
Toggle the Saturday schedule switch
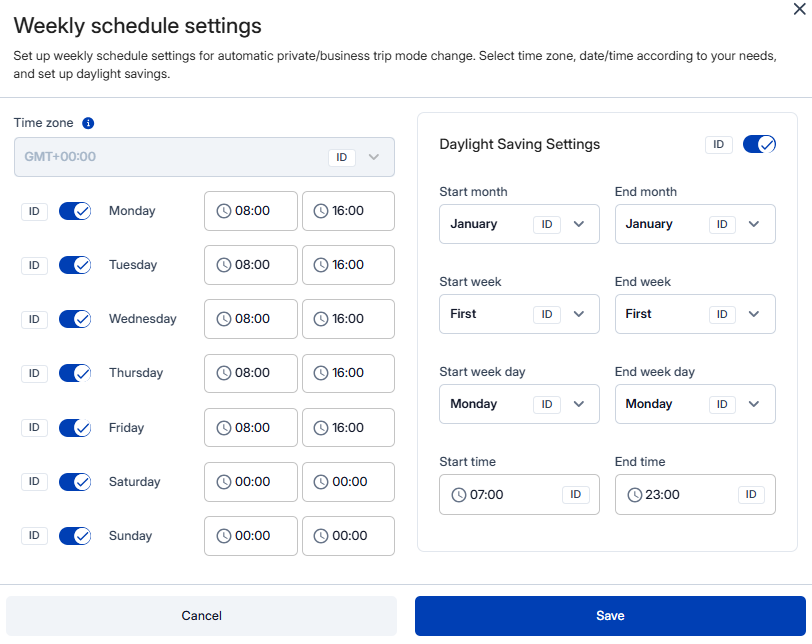tap(75, 482)
